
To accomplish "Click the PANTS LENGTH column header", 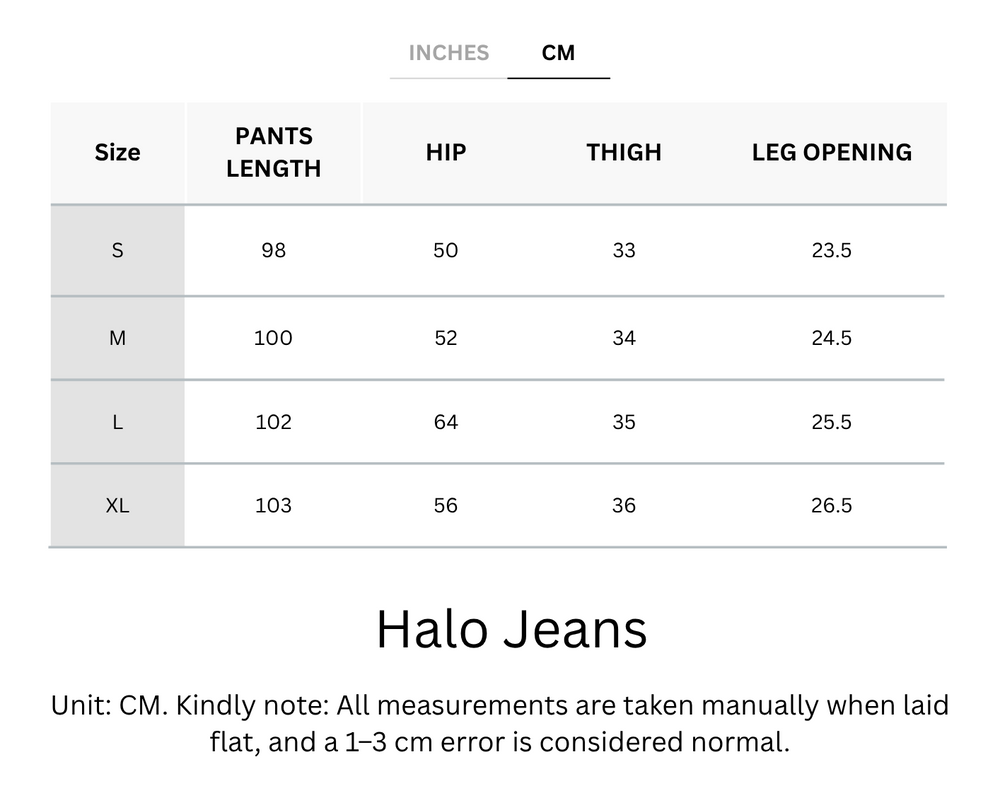I will pos(273,152).
